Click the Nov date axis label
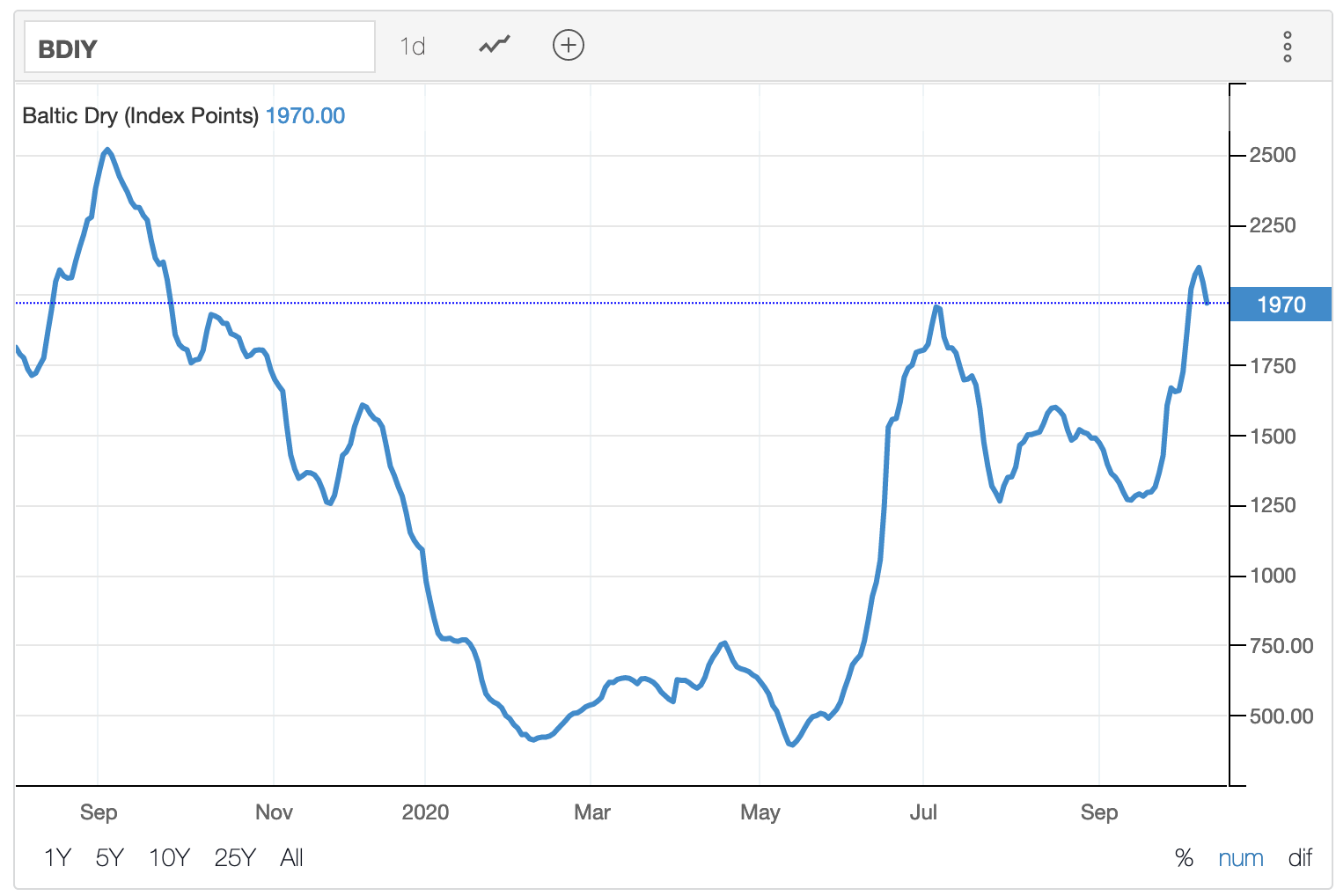Screen dimensions: 1336x896 (x=274, y=812)
